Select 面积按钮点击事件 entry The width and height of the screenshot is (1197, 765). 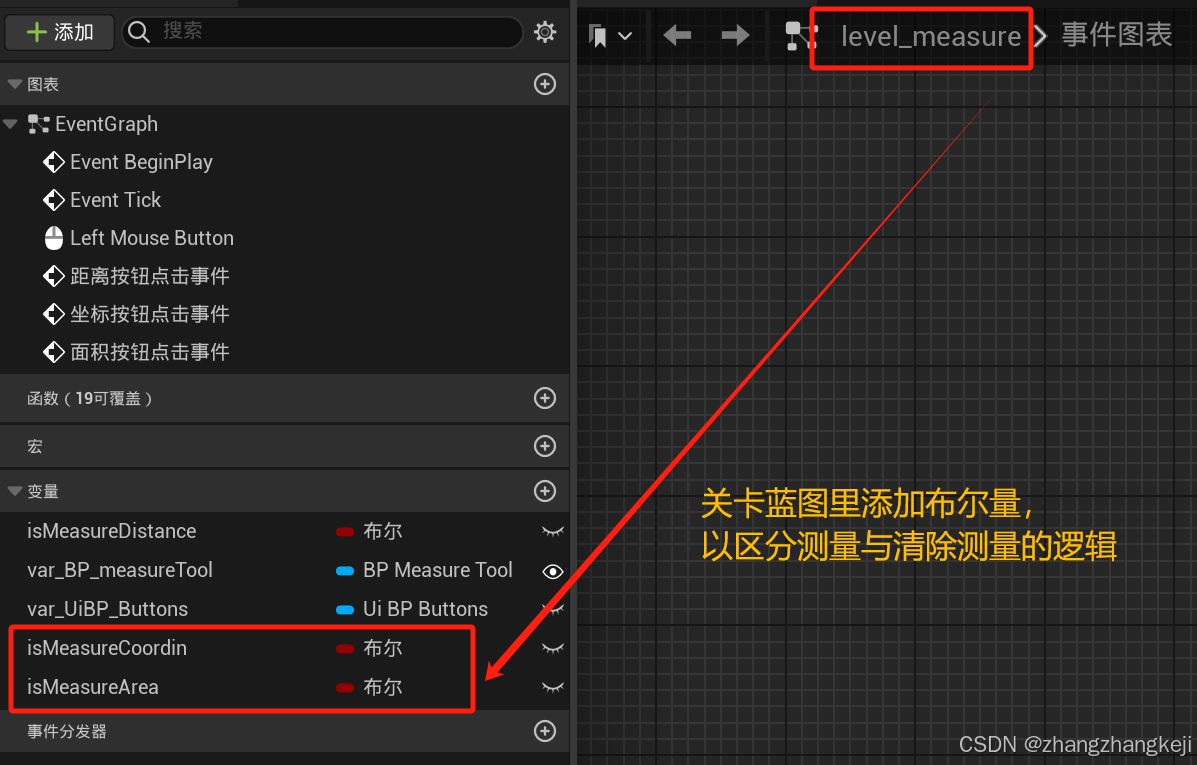tap(150, 352)
